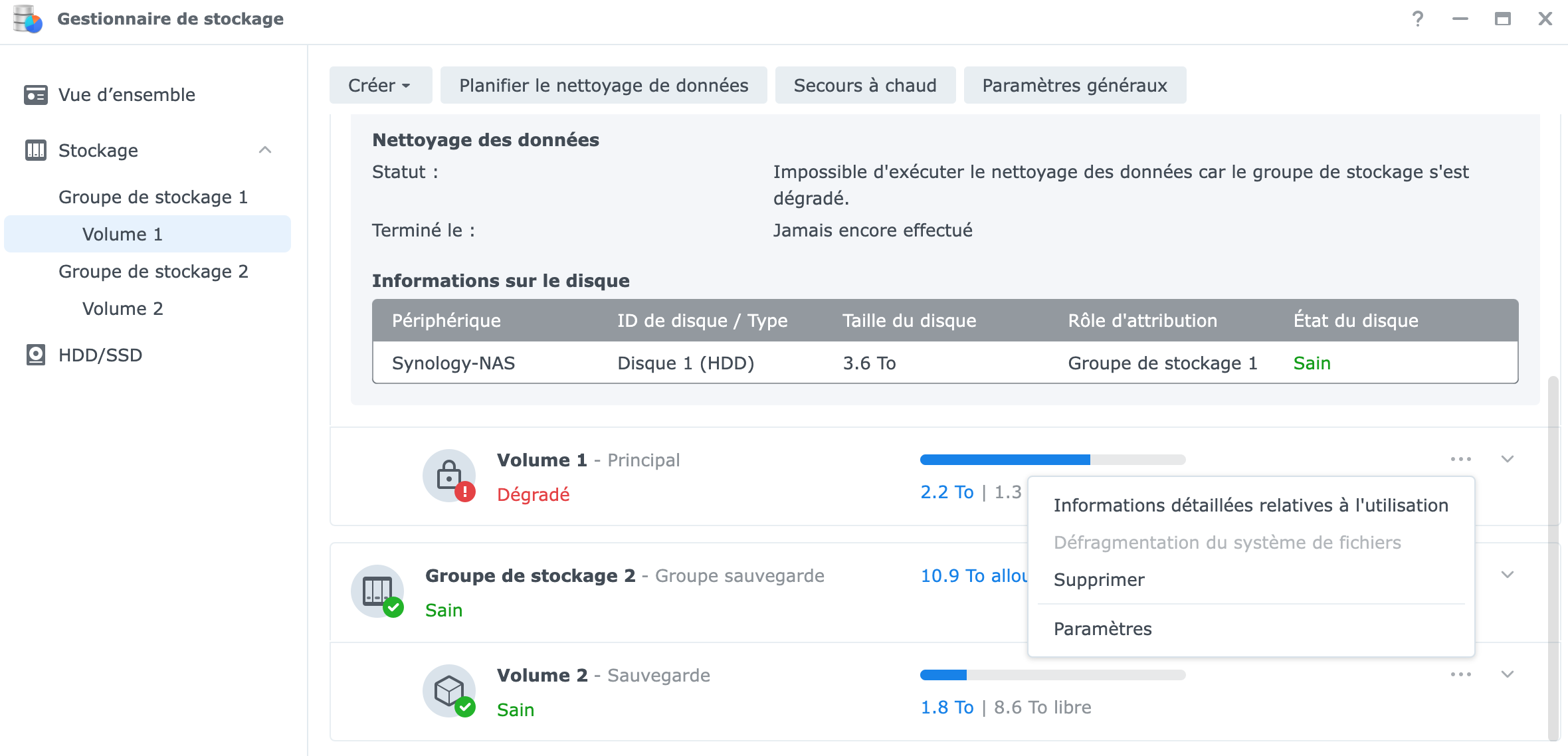Click Planifier le nettoyage de données
1568x756 pixels.
click(x=603, y=86)
